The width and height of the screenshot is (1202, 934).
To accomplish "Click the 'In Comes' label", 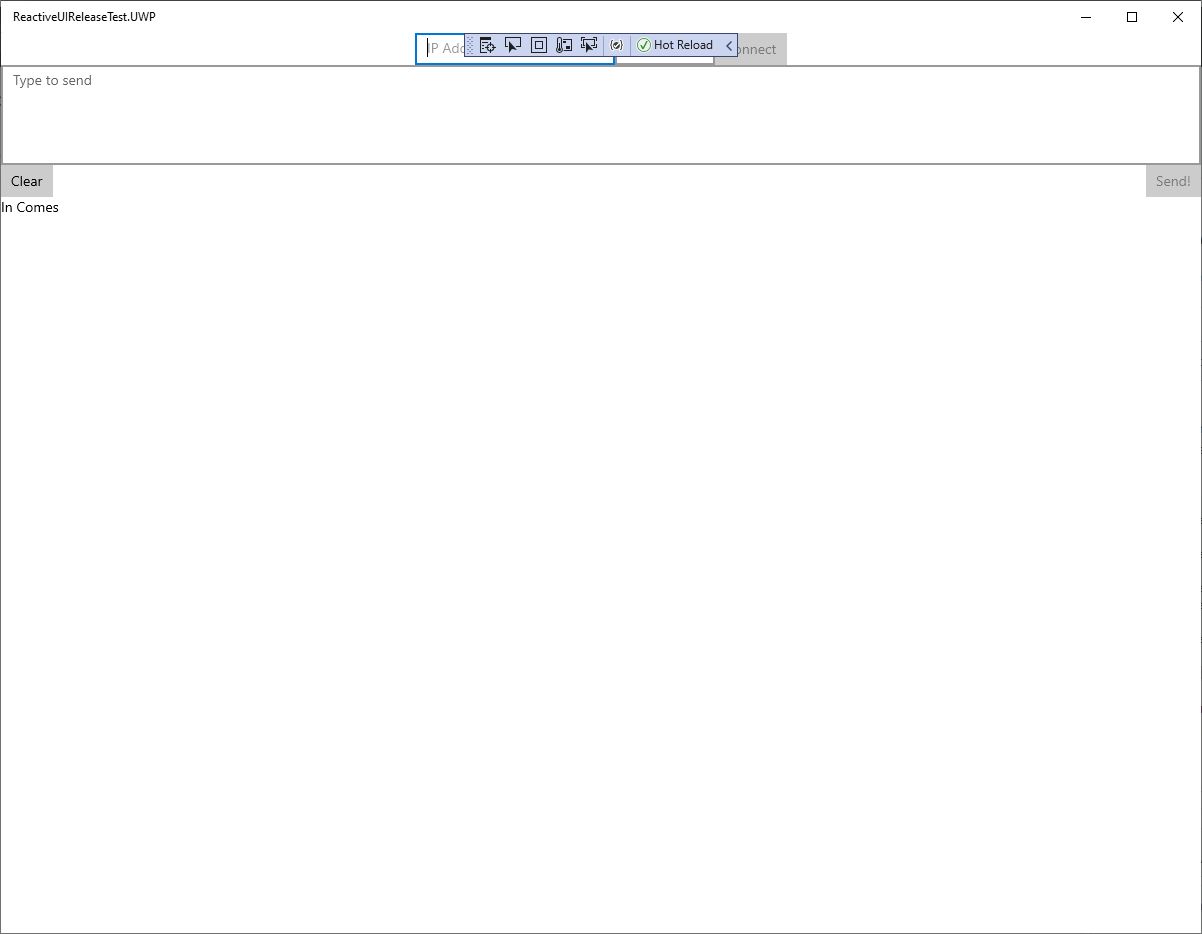I will [30, 207].
